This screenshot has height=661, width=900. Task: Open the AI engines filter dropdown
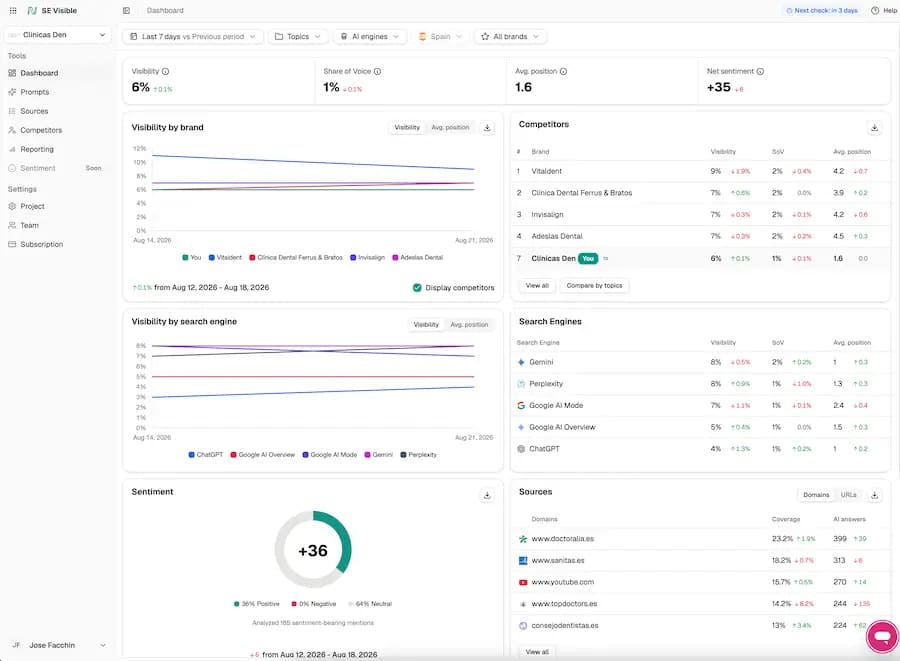click(x=370, y=36)
